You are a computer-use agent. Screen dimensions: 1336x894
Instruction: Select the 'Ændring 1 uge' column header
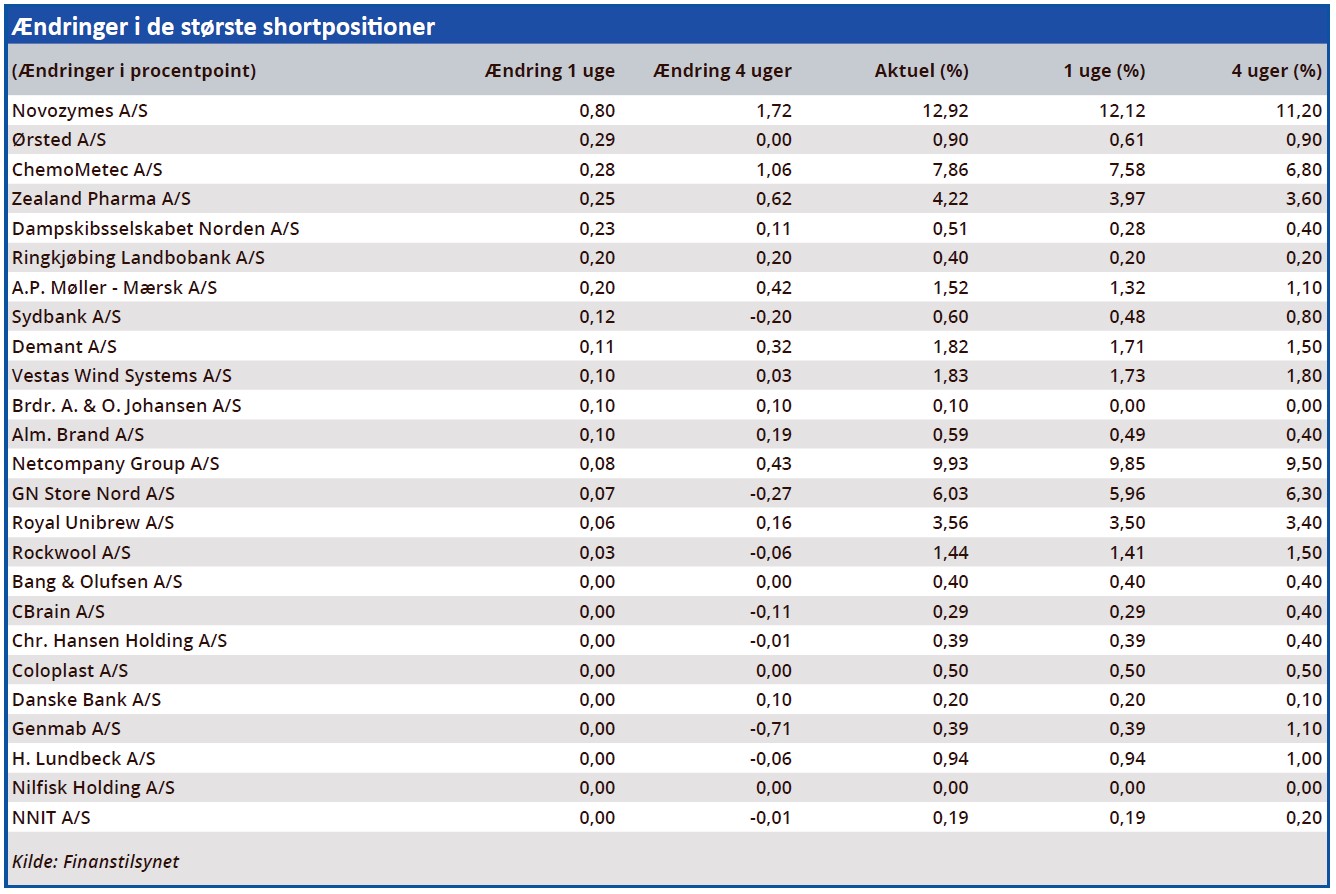click(x=549, y=71)
